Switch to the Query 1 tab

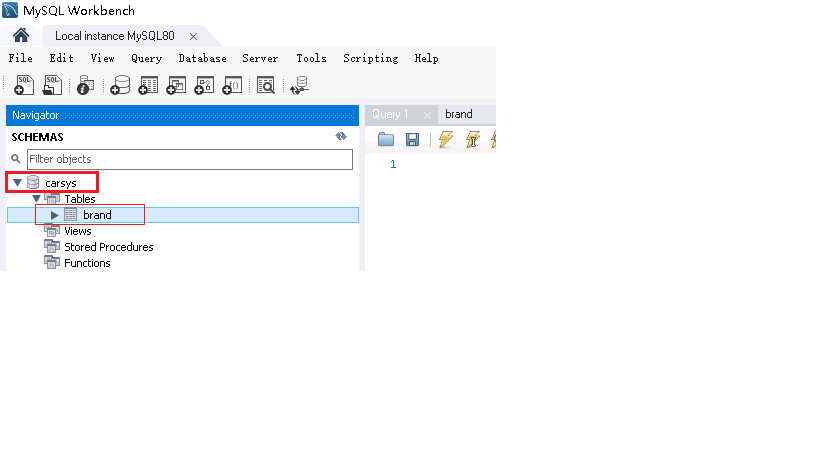(x=390, y=114)
